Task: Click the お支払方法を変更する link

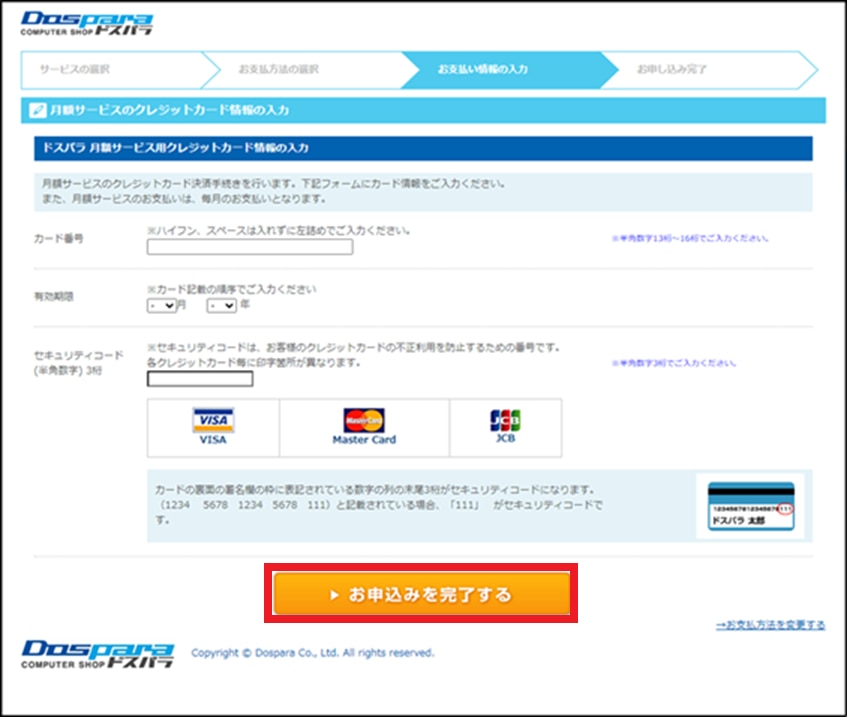Action: coord(770,625)
